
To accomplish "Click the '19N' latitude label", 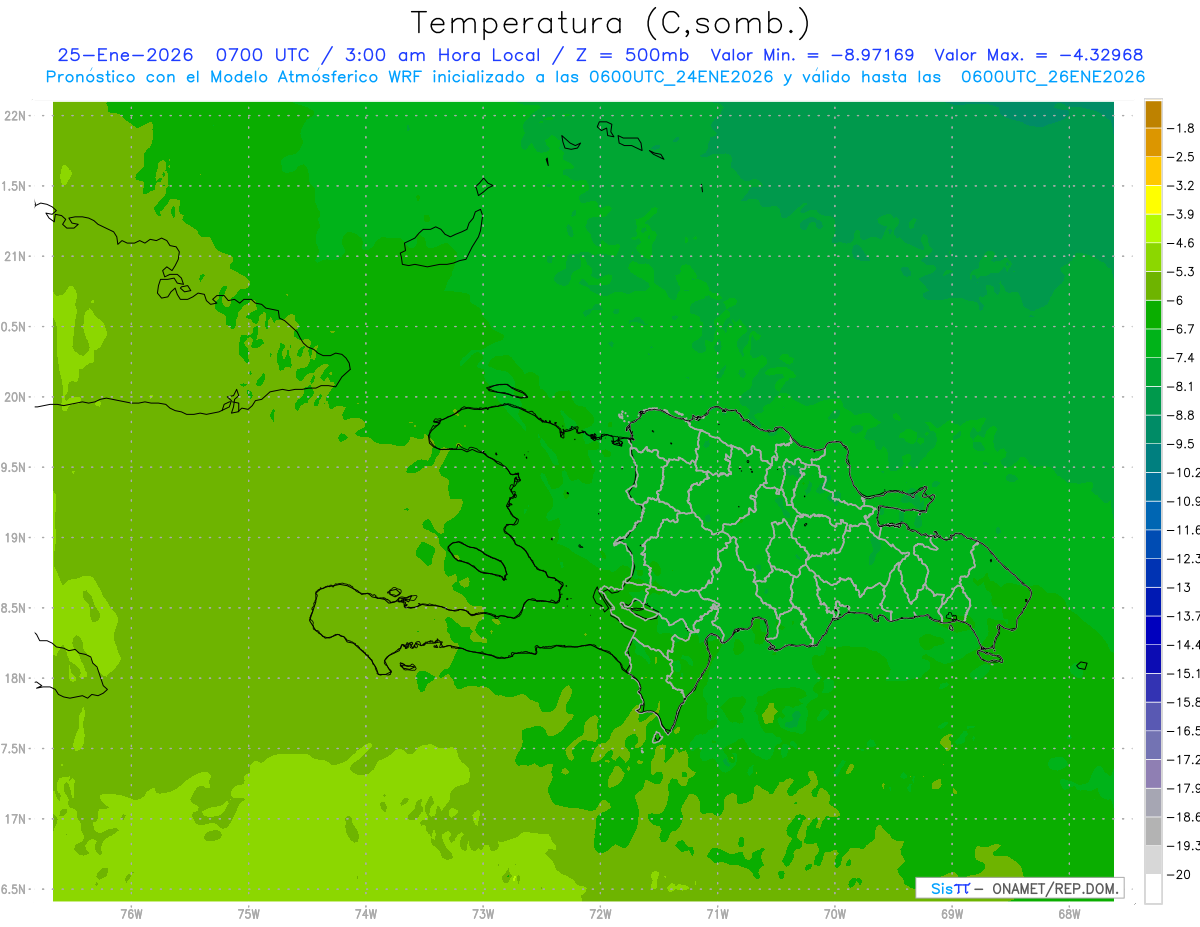I will click(x=15, y=538).
